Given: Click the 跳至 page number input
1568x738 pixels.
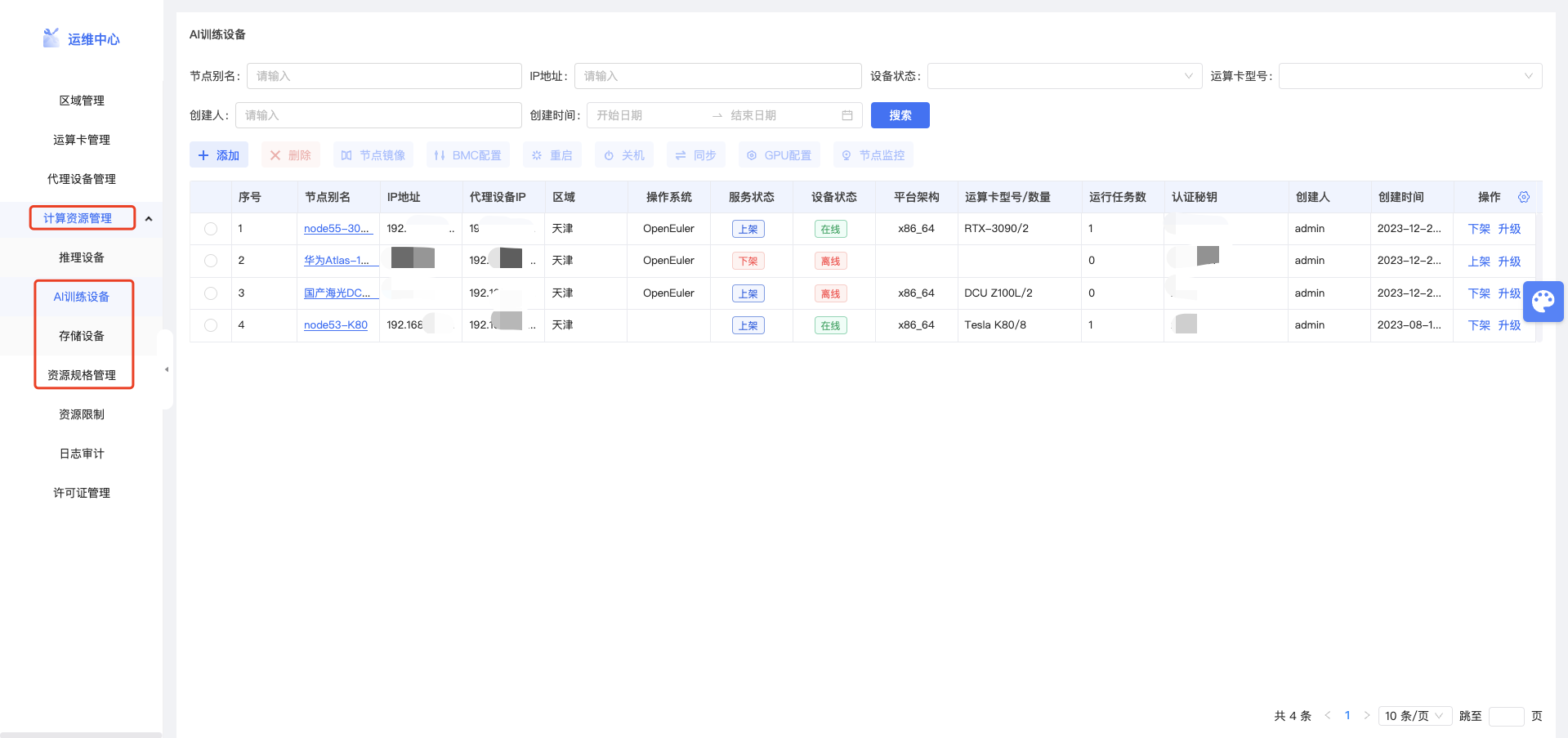Looking at the screenshot, I should (x=1506, y=716).
